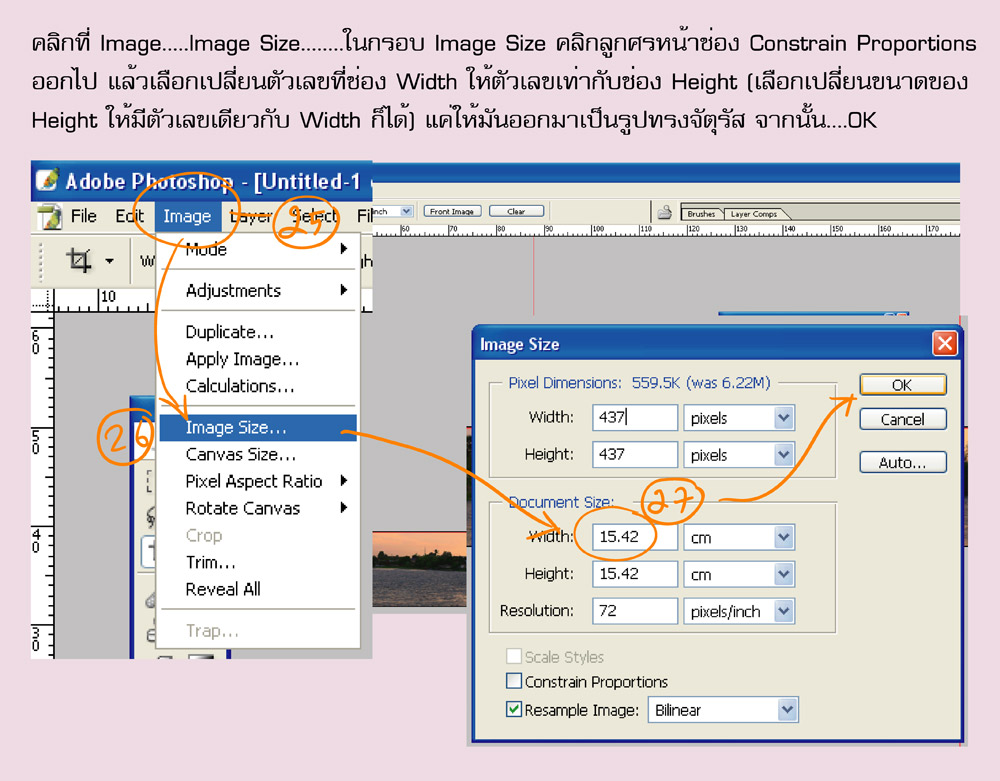Click OK in the Image Size dialog
Image resolution: width=1000 pixels, height=781 pixels.
pos(902,385)
